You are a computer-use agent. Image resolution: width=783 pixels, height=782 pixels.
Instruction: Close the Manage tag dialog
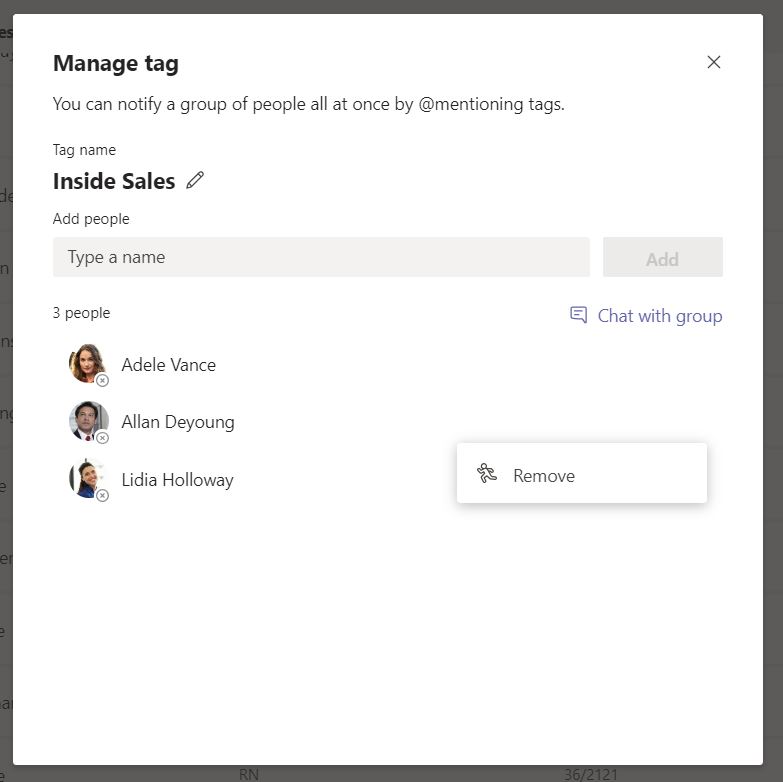(x=714, y=62)
